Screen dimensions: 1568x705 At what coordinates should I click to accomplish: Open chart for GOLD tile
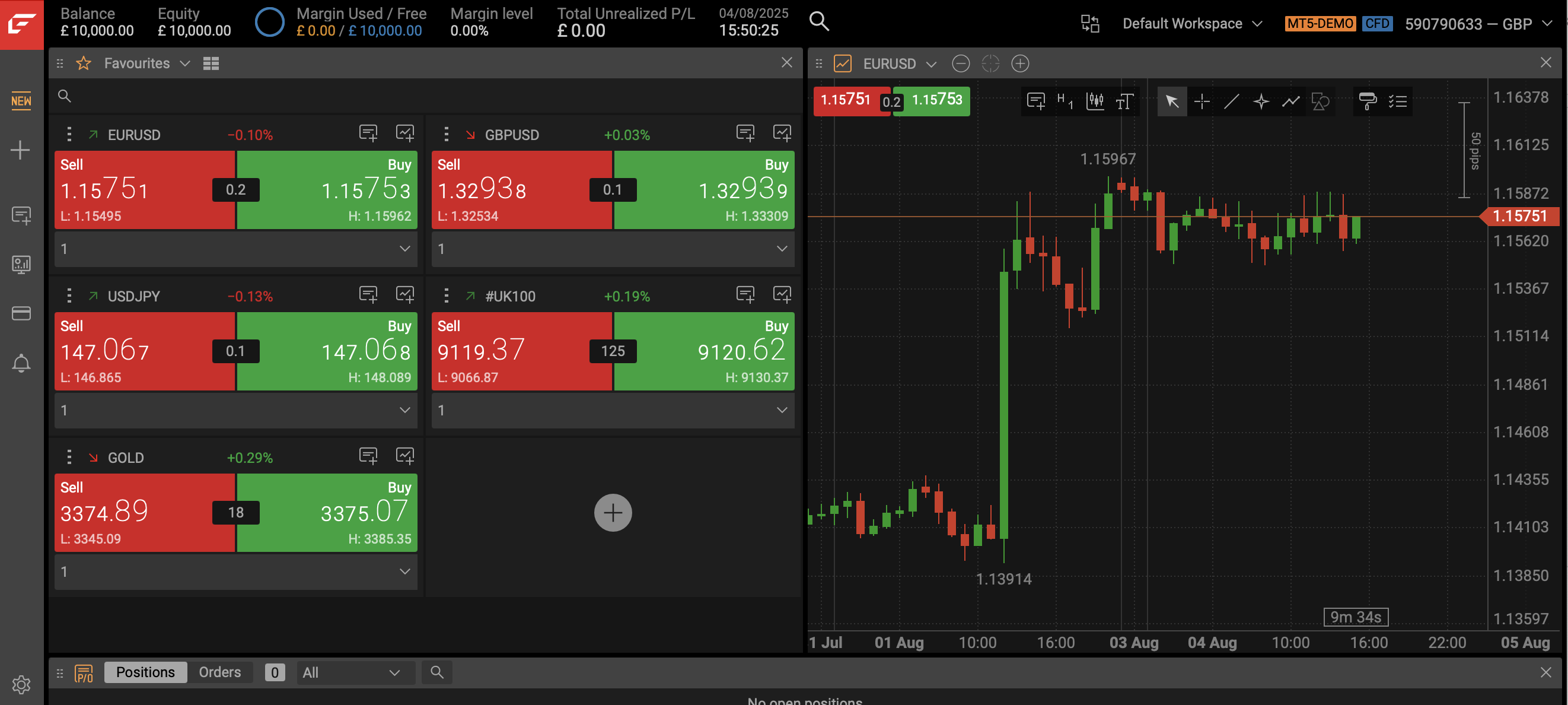[405, 456]
